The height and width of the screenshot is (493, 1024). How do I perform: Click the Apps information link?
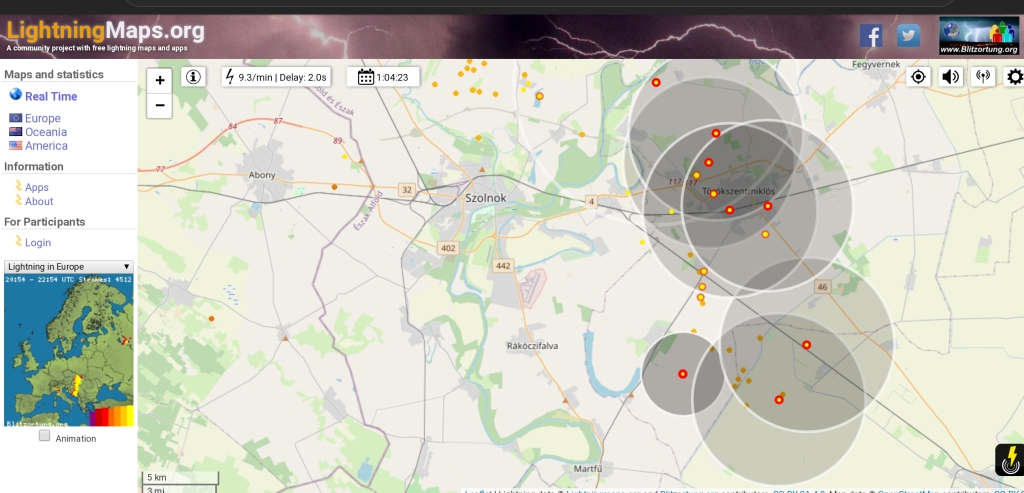(x=37, y=188)
